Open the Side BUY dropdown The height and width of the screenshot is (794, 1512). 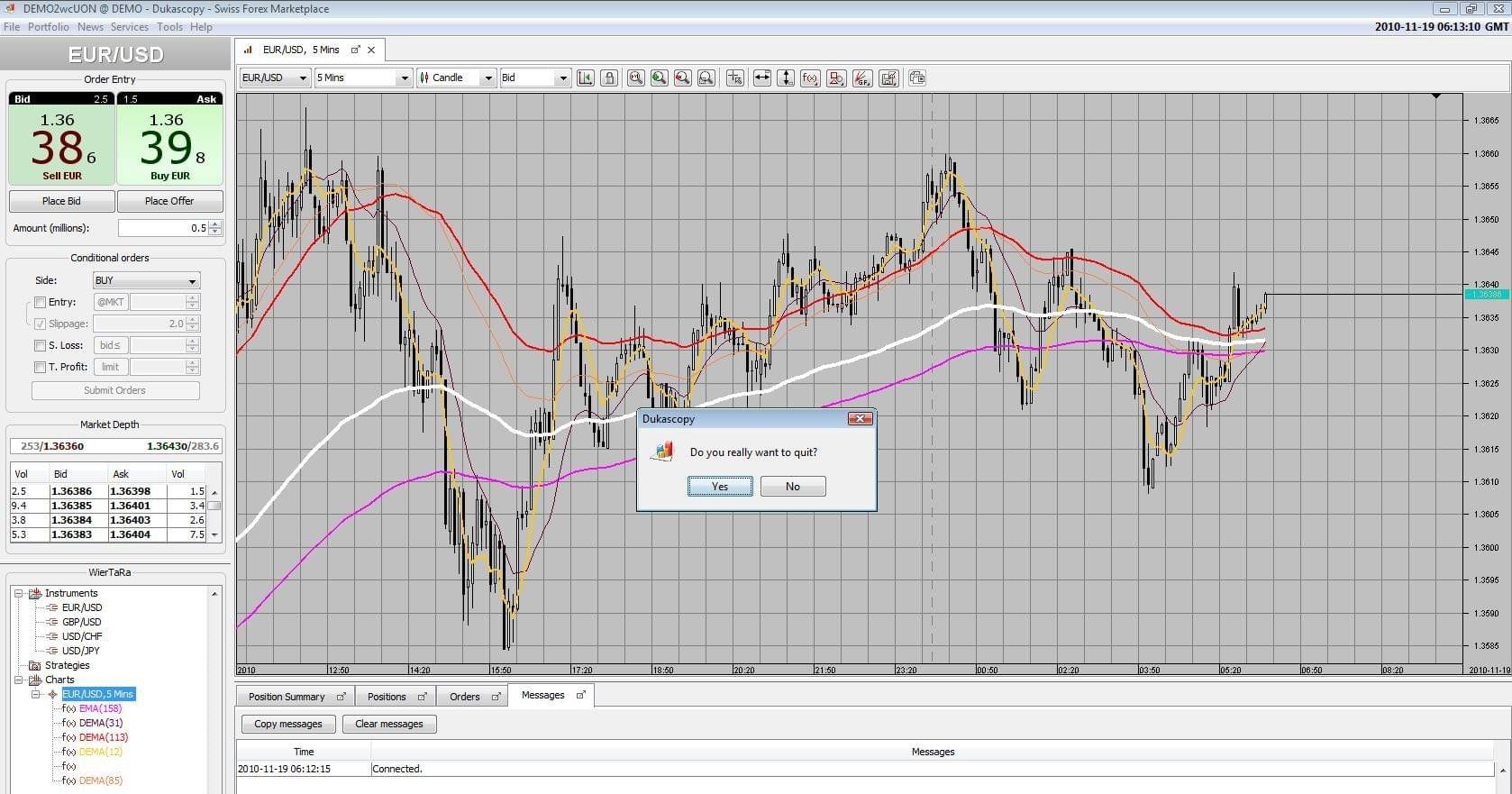[x=146, y=280]
